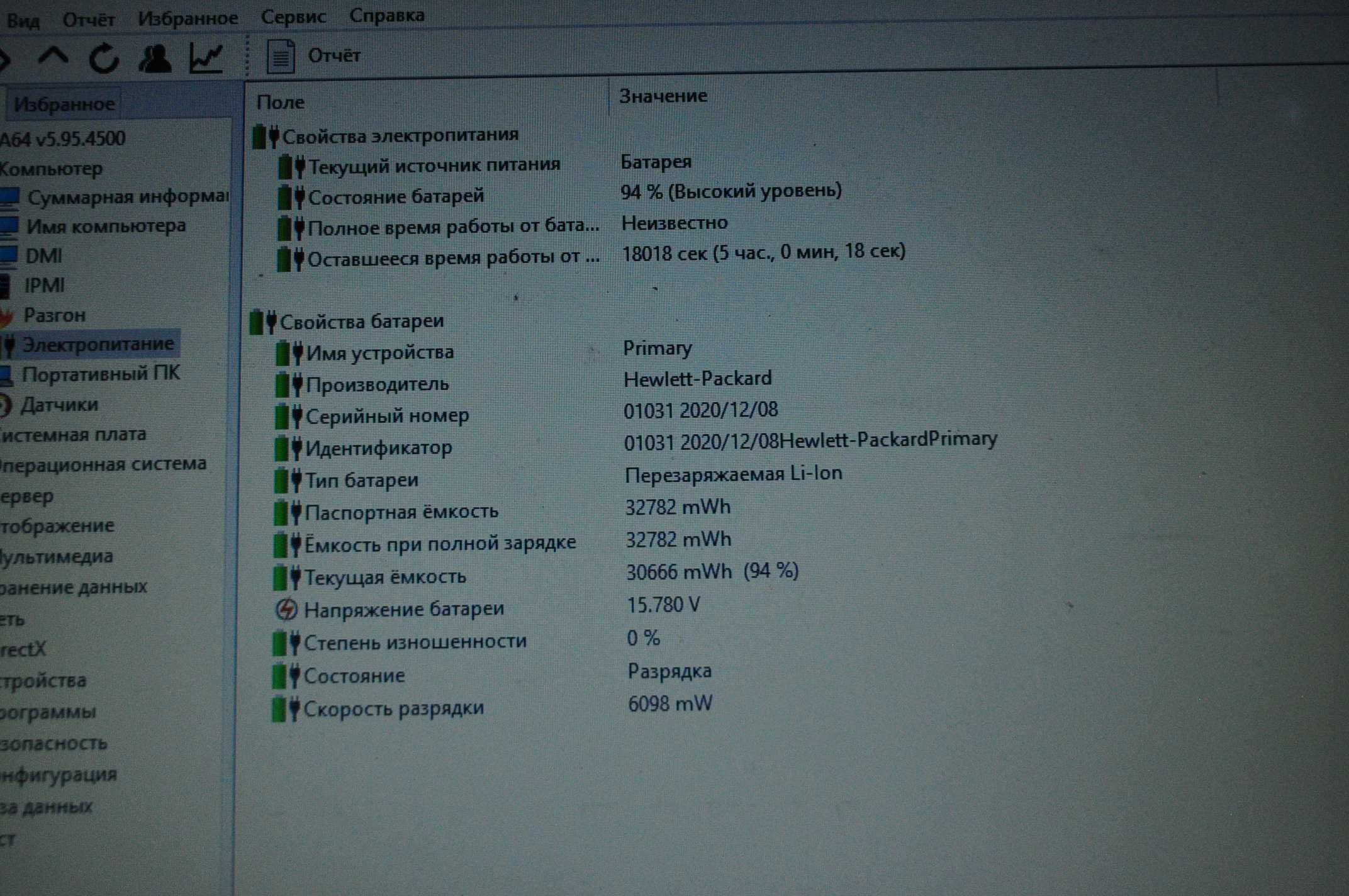The image size is (1349, 896).
Task: Open the Вид menu
Action: click(x=24, y=21)
